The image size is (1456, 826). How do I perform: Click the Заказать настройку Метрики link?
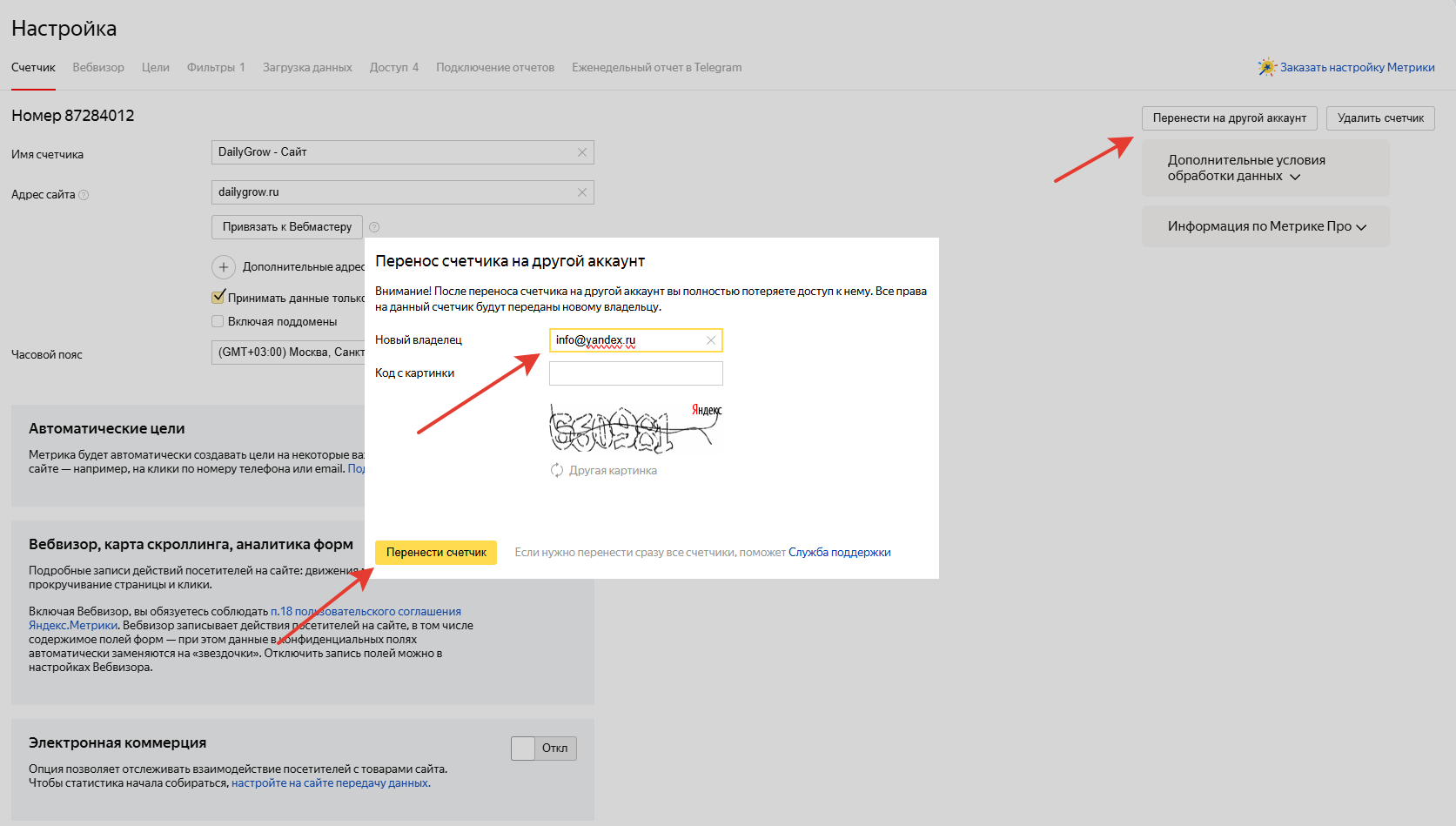[x=1358, y=68]
